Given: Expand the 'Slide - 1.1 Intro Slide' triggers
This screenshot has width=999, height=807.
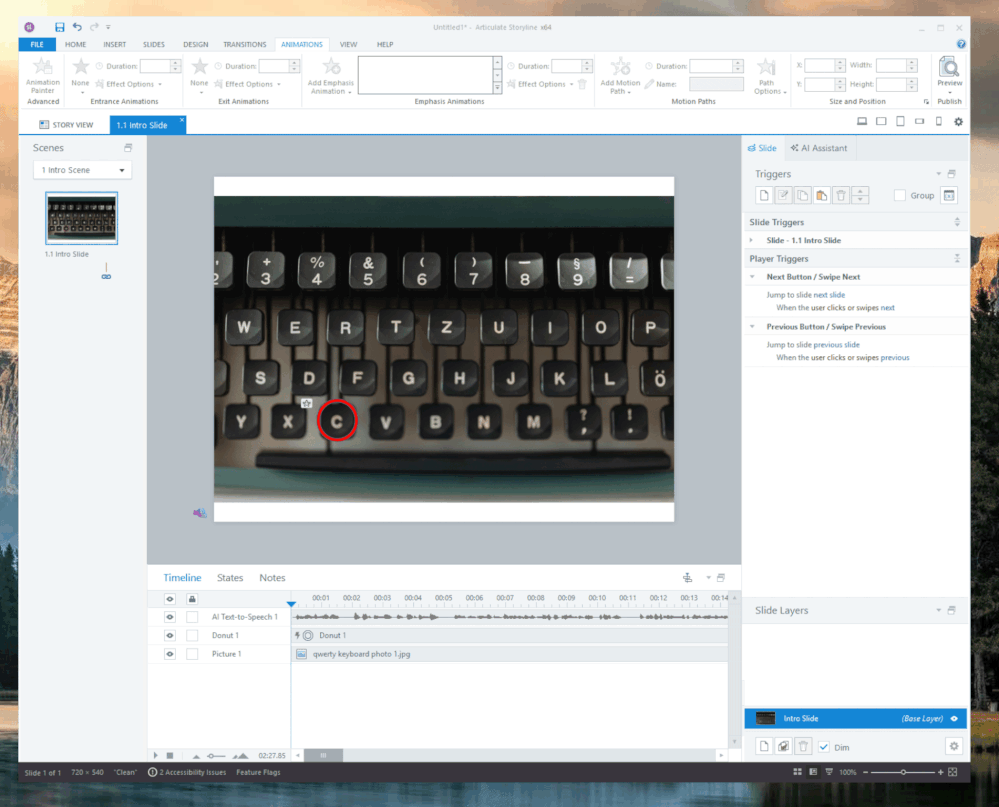Looking at the screenshot, I should click(751, 241).
